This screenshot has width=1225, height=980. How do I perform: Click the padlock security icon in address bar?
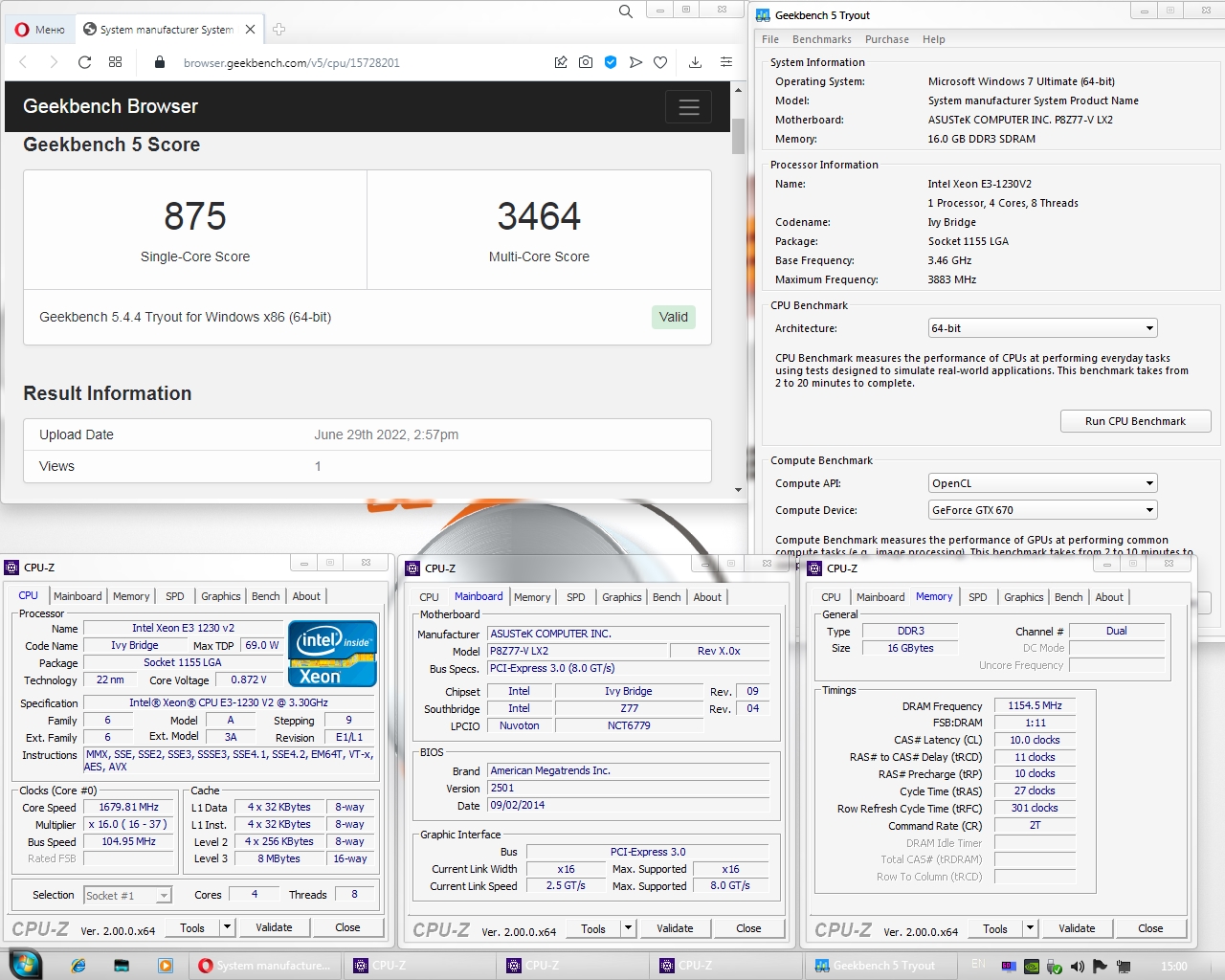[160, 62]
